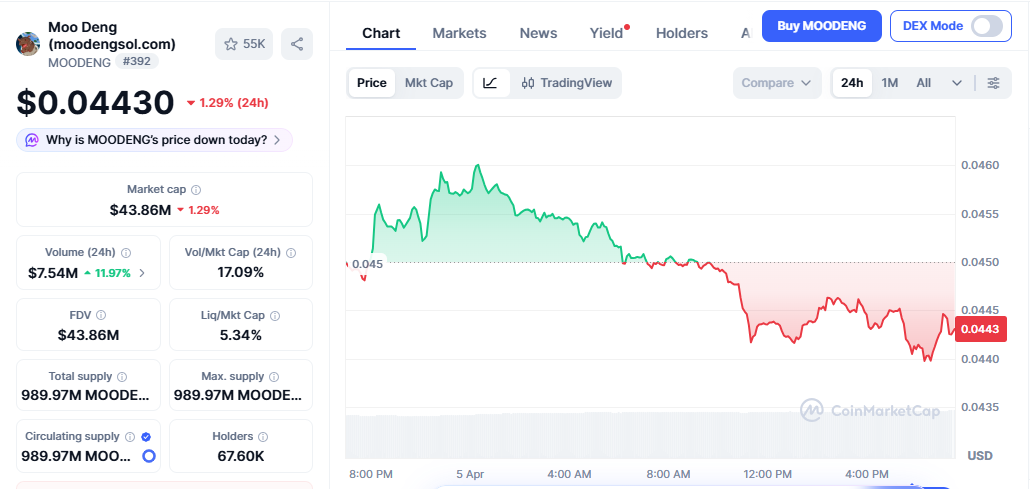Click the 5.34% Liq/Mkt Cap value
1030x489 pixels.
[240, 336]
